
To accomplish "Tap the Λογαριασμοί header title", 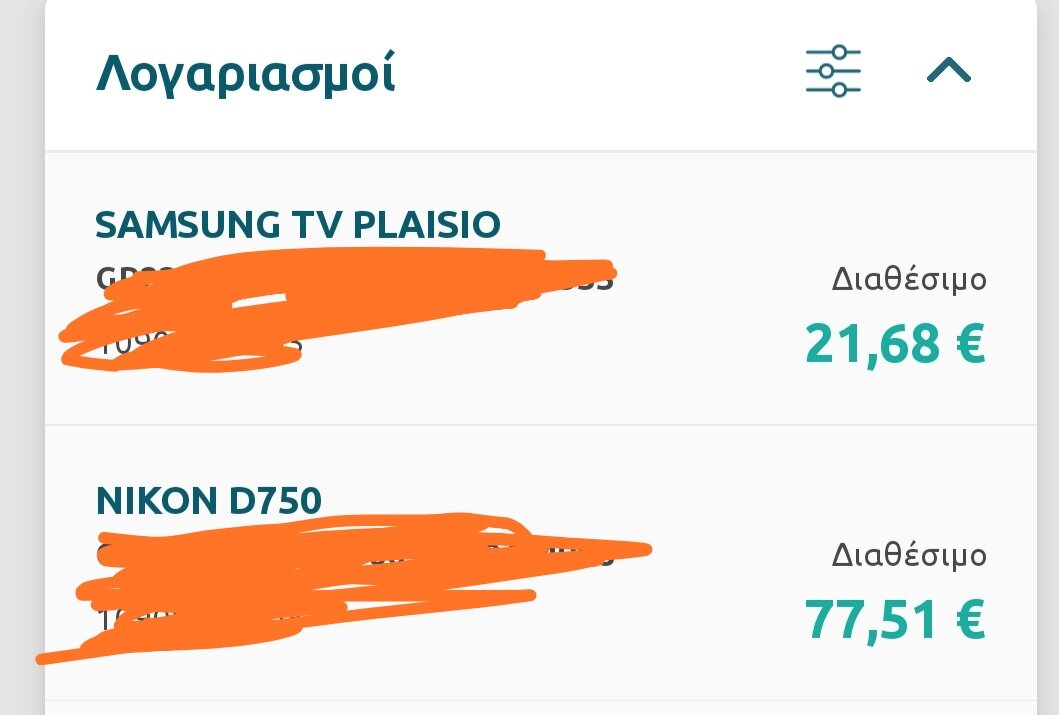I will click(245, 73).
